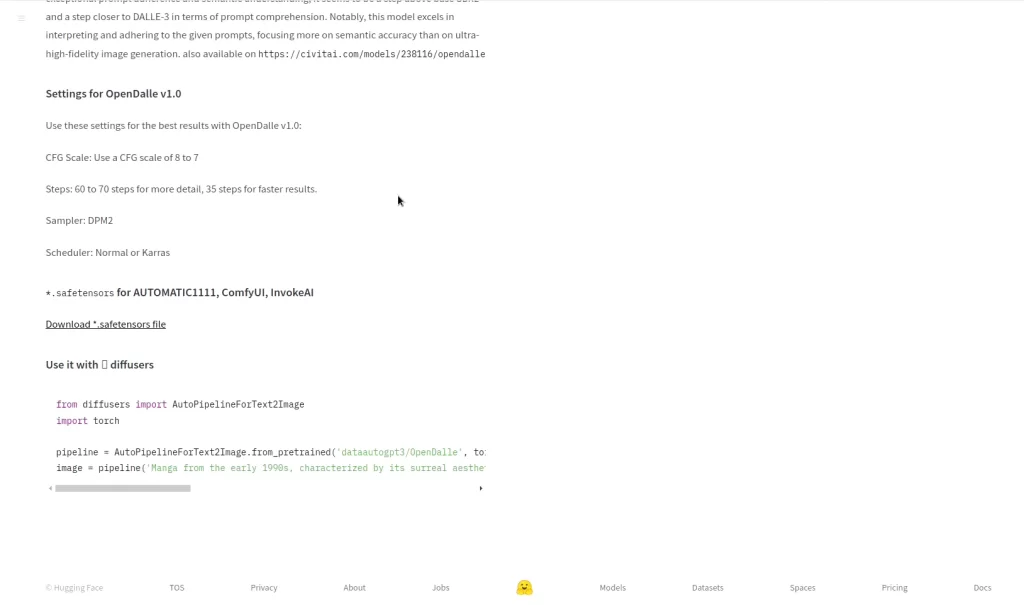This screenshot has width=1024, height=605.
Task: Click the *.safetensors for AUTOMATIC1111 heading
Action: [x=179, y=293]
